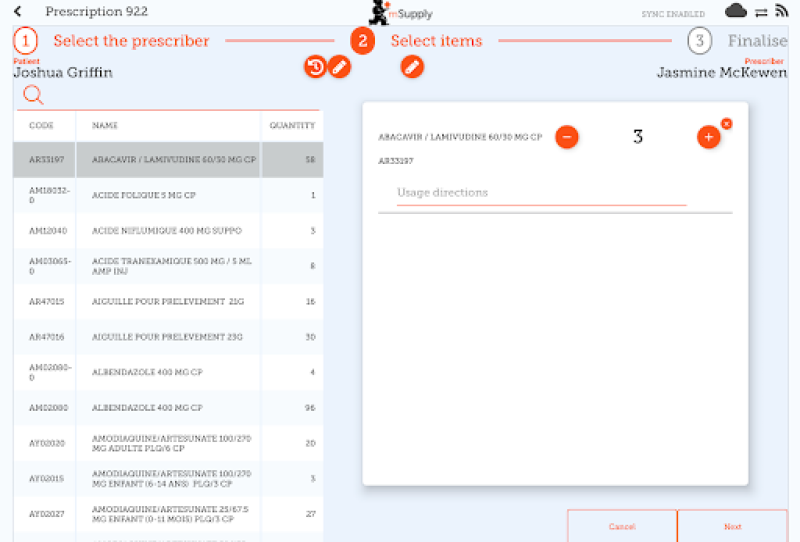The width and height of the screenshot is (800, 542).
Task: Click the wireless signal icon at top right
Action: point(782,12)
